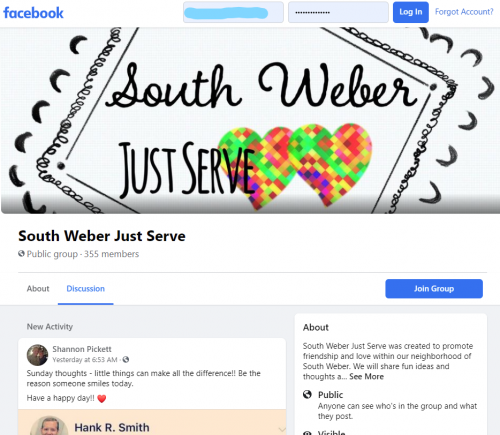The width and height of the screenshot is (500, 435).
Task: Click the Visible eye icon in About panel
Action: tap(307, 433)
